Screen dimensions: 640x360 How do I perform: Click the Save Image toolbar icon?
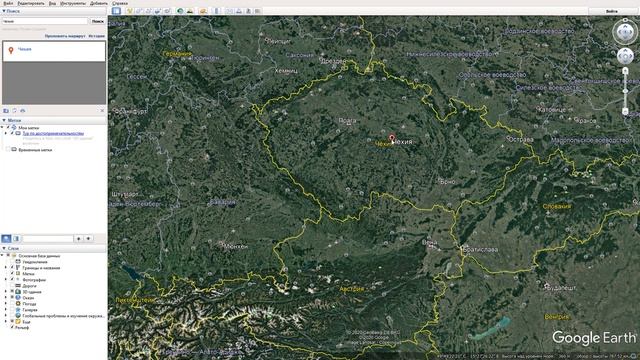[x=248, y=11]
